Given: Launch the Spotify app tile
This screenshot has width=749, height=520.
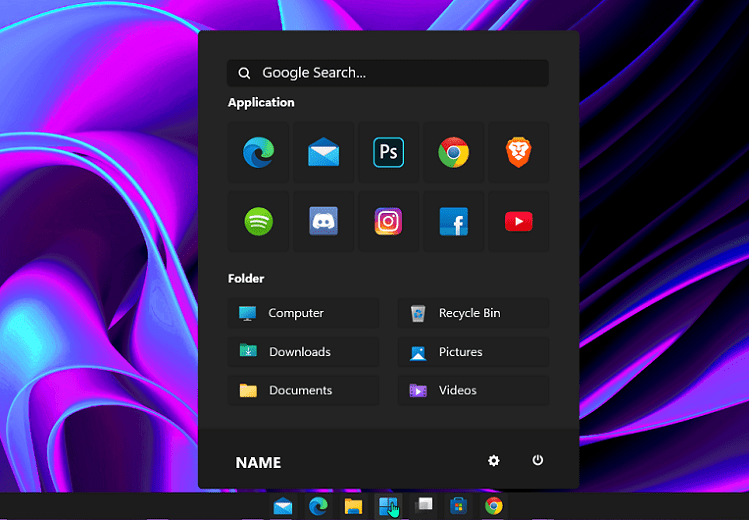Looking at the screenshot, I should click(x=258, y=221).
